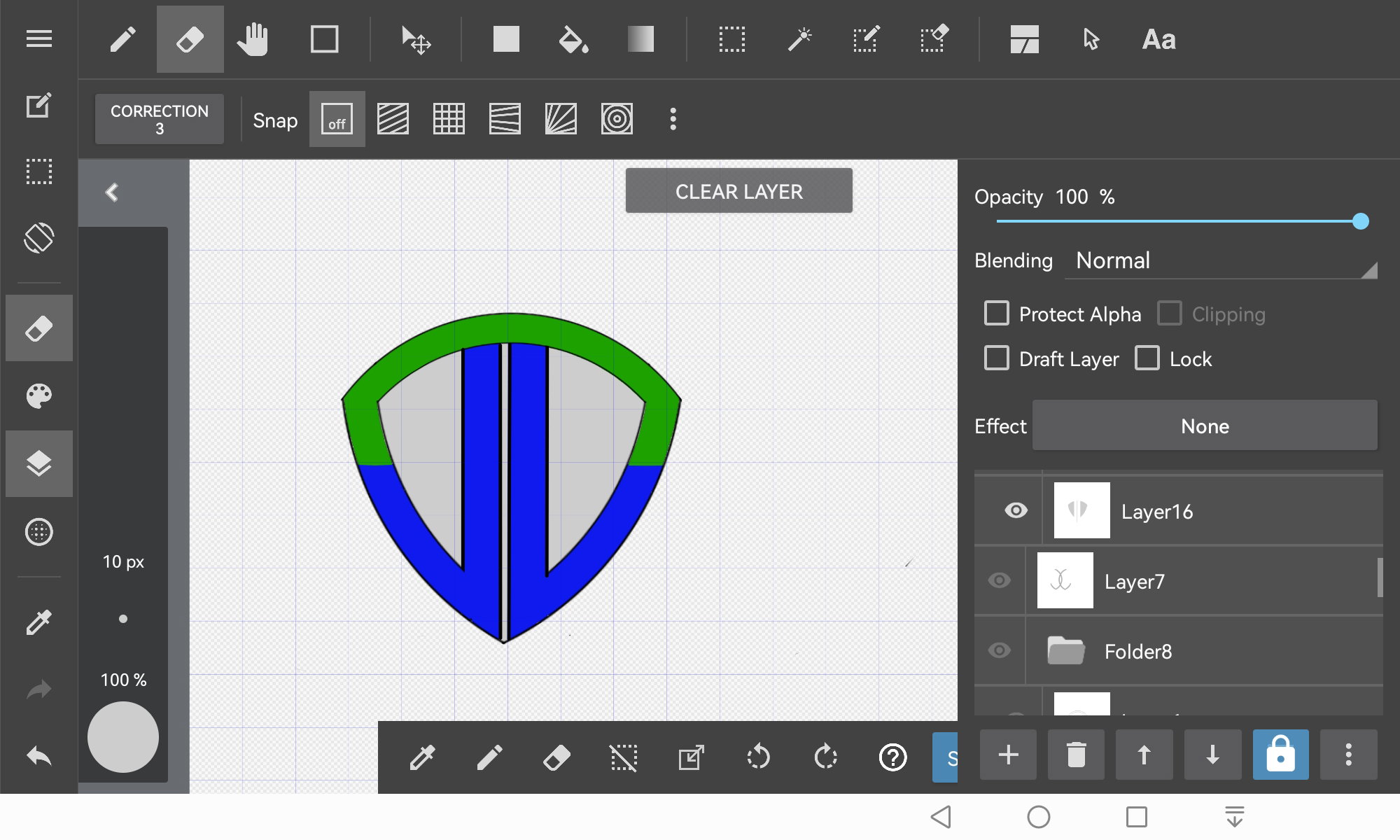Toggle the layers panel icon
1400x840 pixels.
tap(39, 463)
